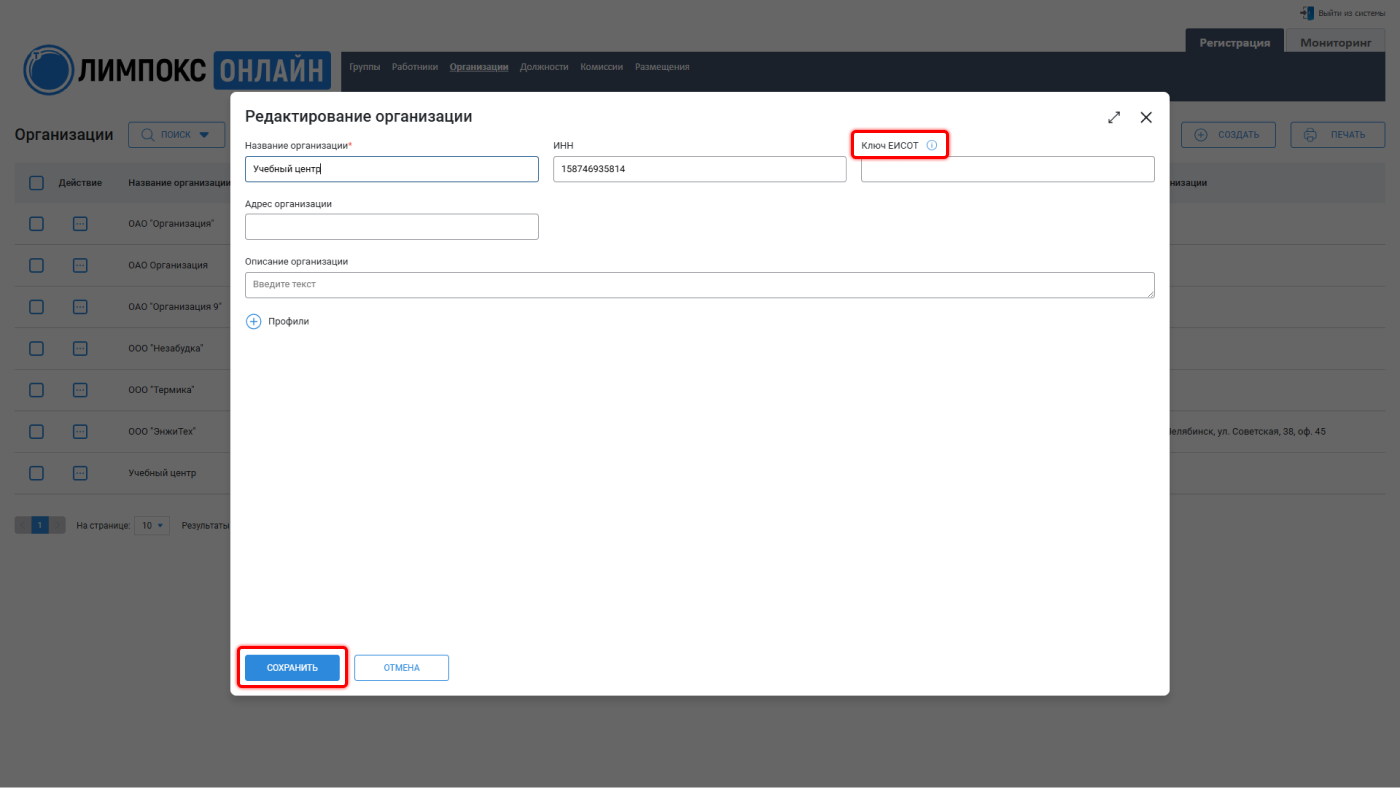Click the ЛИМПОКС ОНЛАЙН logo
Image resolution: width=1400 pixels, height=788 pixels.
pyautogui.click(x=177, y=70)
